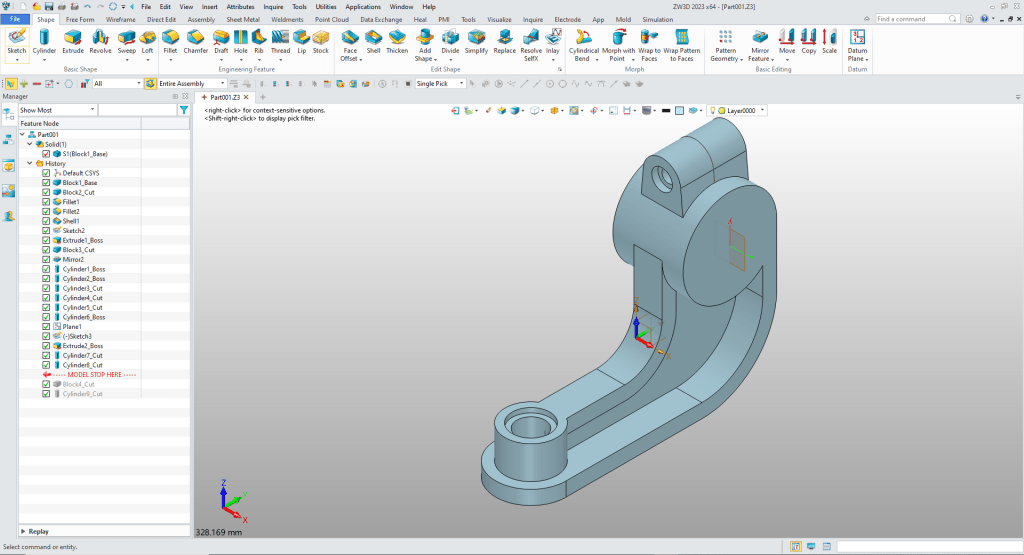Uncheck the Fillet1 feature checkbox
The height and width of the screenshot is (555, 1024).
point(46,202)
